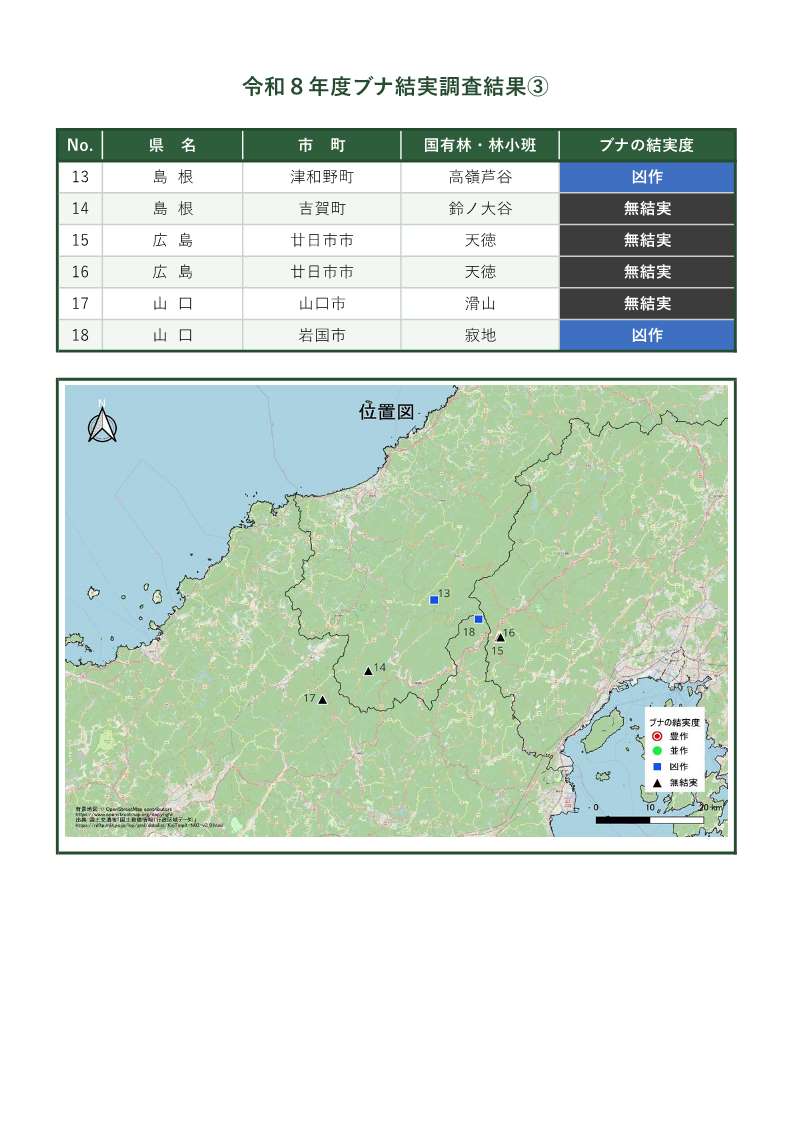Click the ブナの結実度 legend heading
The image size is (794, 1123).
point(674,723)
